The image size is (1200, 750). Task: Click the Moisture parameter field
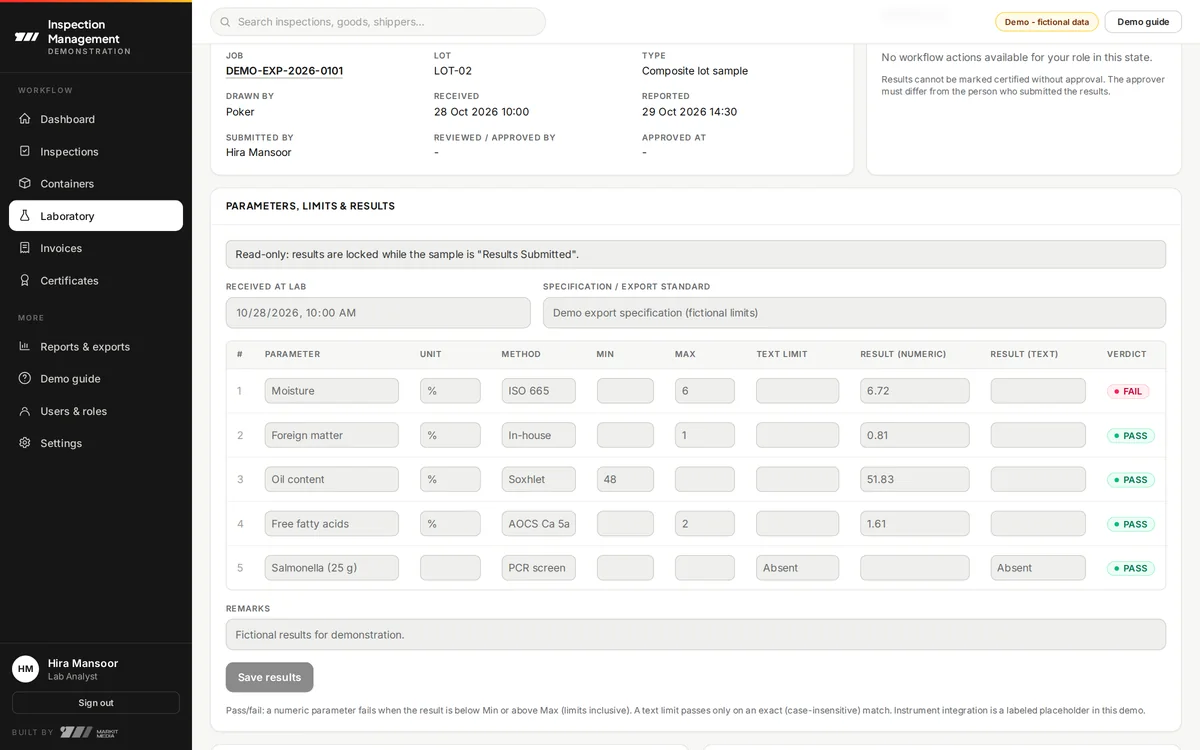(331, 391)
